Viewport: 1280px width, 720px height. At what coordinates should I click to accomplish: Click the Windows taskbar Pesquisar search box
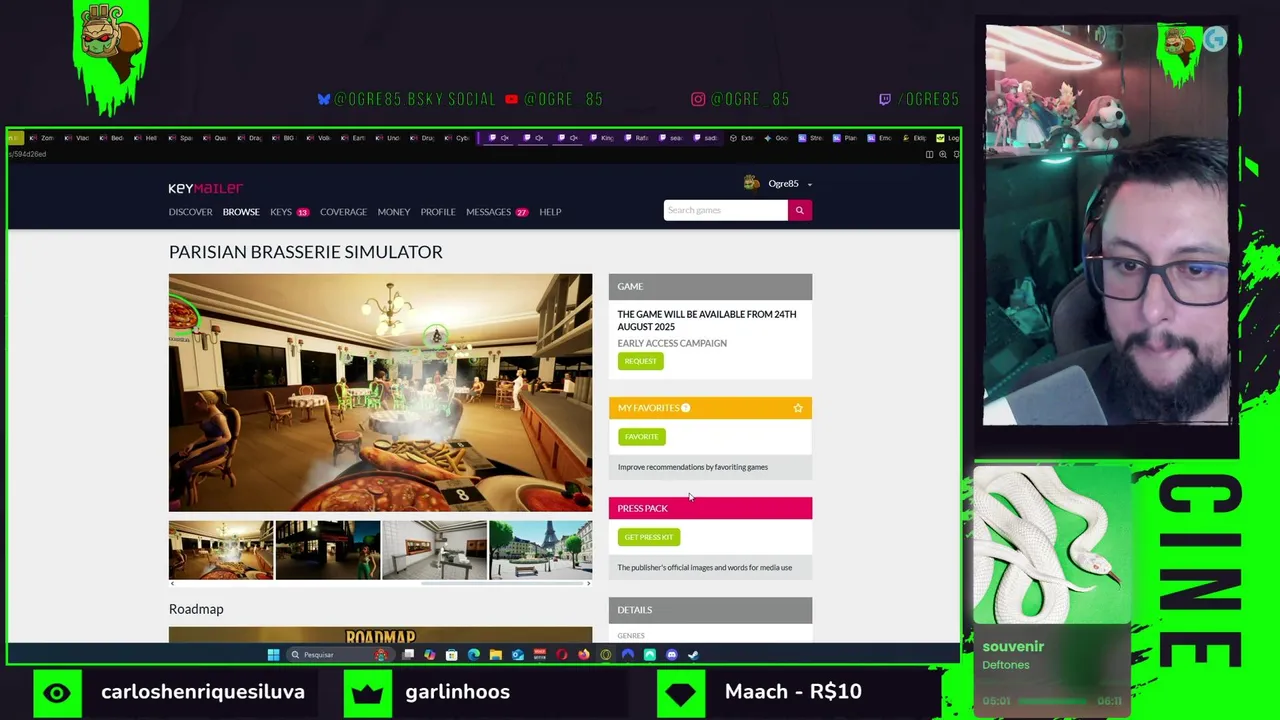pos(340,655)
